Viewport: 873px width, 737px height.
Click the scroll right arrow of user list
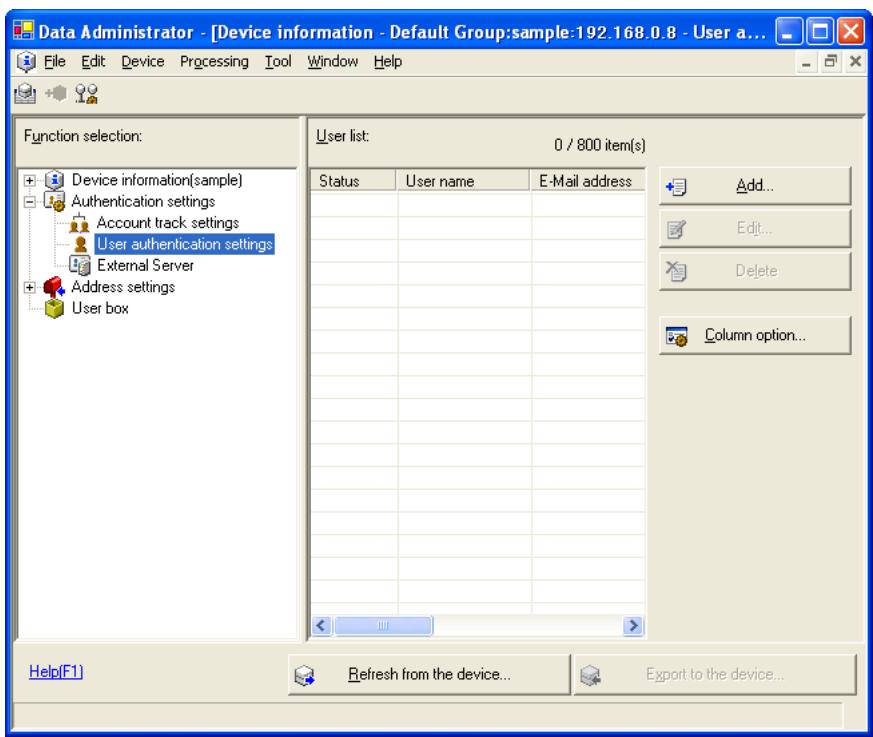[633, 626]
